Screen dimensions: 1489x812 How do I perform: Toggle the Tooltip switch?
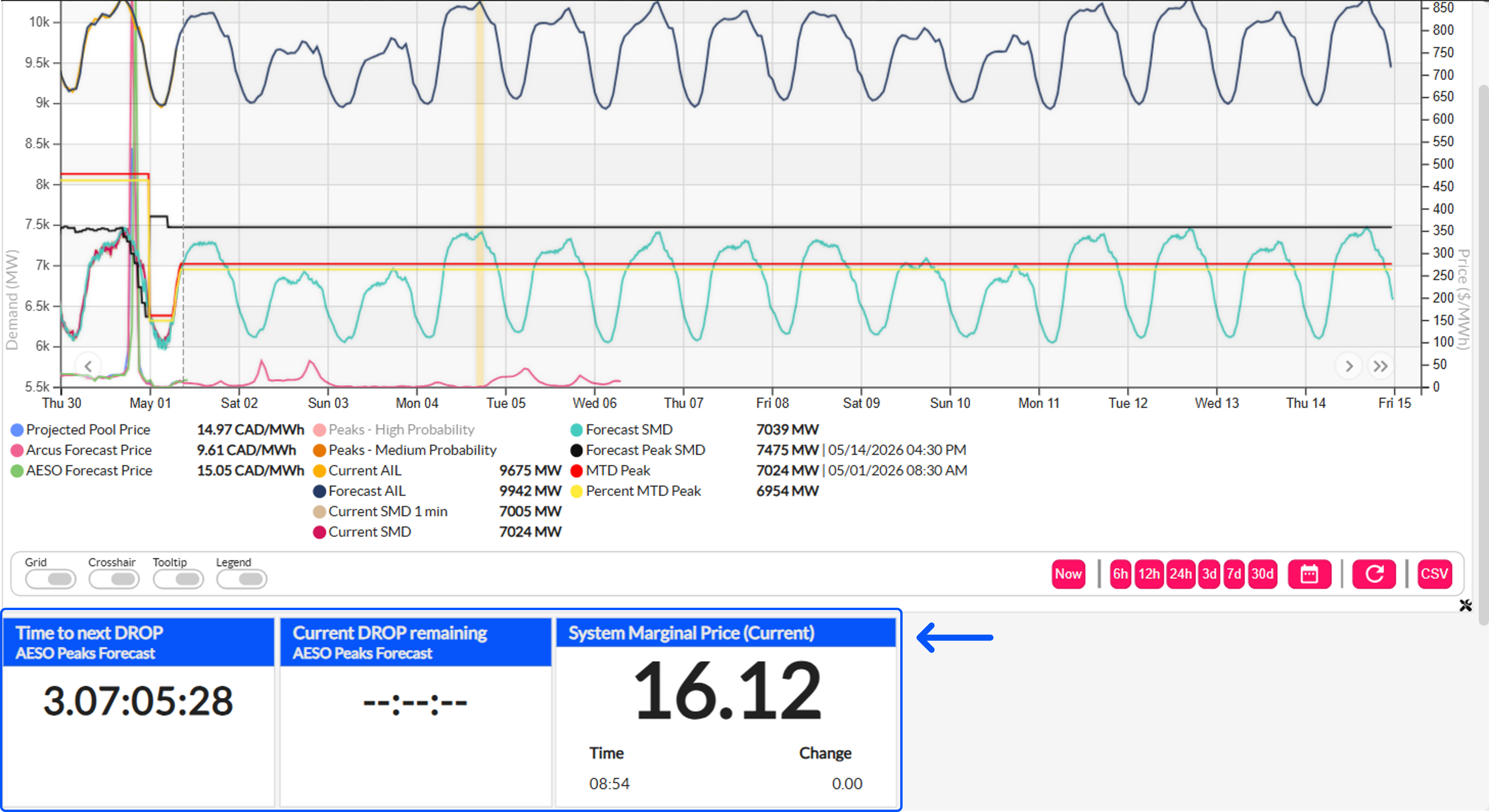(179, 579)
